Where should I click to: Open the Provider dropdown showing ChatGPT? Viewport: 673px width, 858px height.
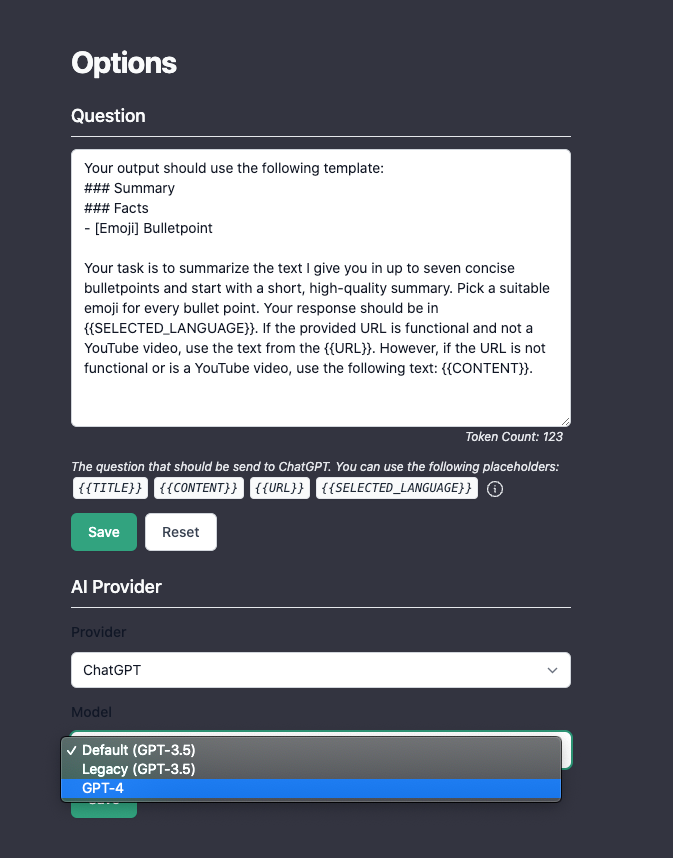click(321, 670)
